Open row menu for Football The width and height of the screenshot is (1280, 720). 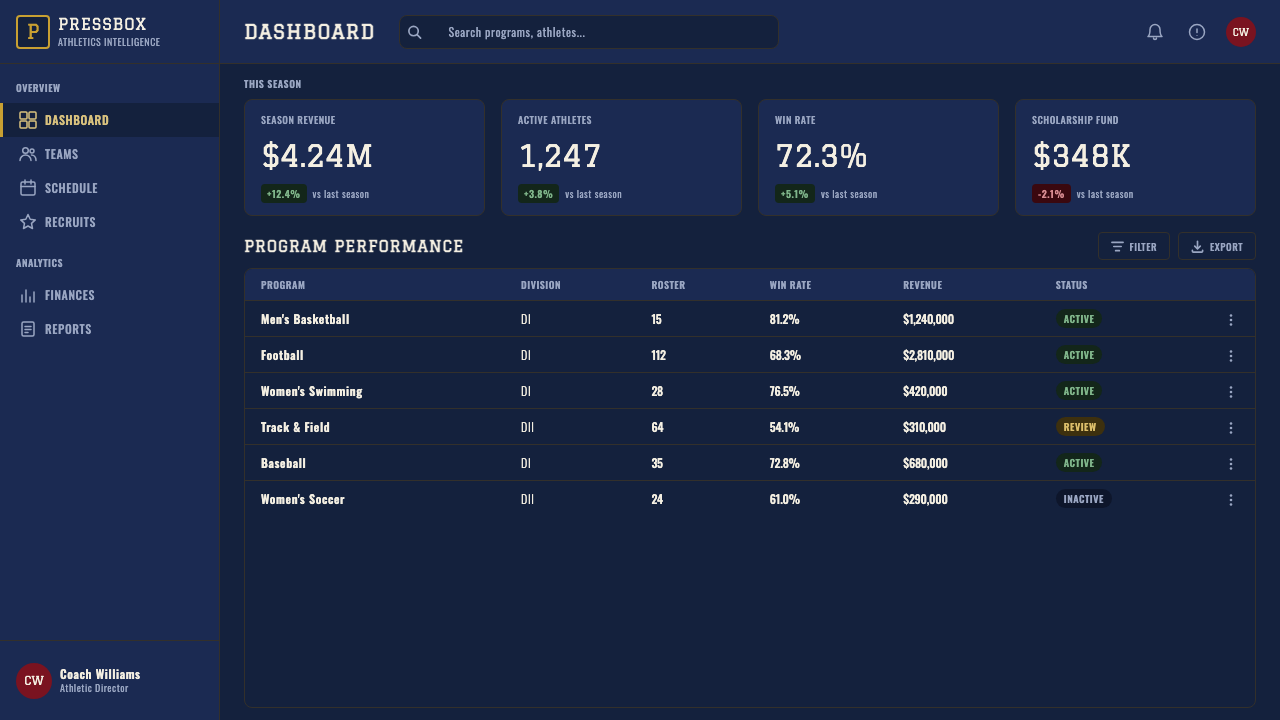(x=1231, y=356)
